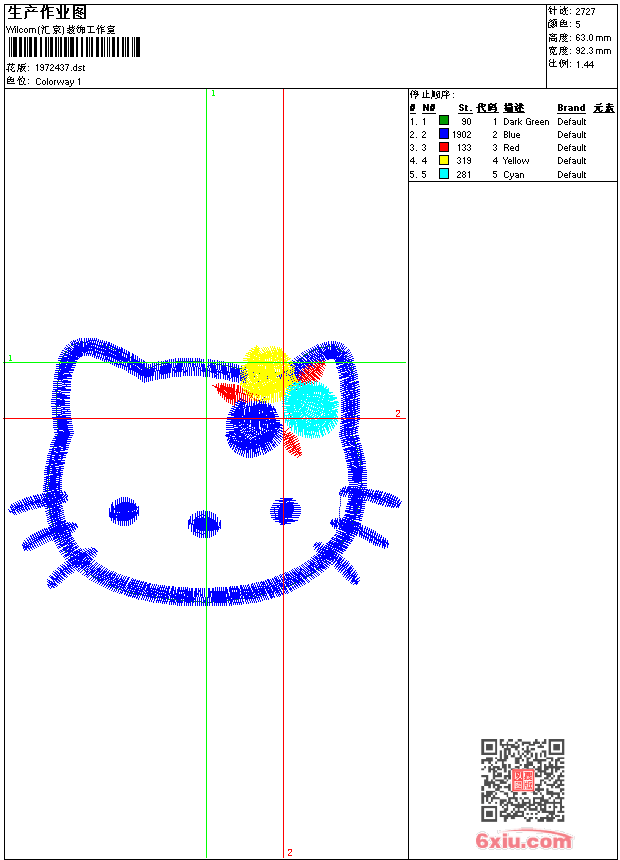Click the height value '63.0 mm'

(x=593, y=38)
